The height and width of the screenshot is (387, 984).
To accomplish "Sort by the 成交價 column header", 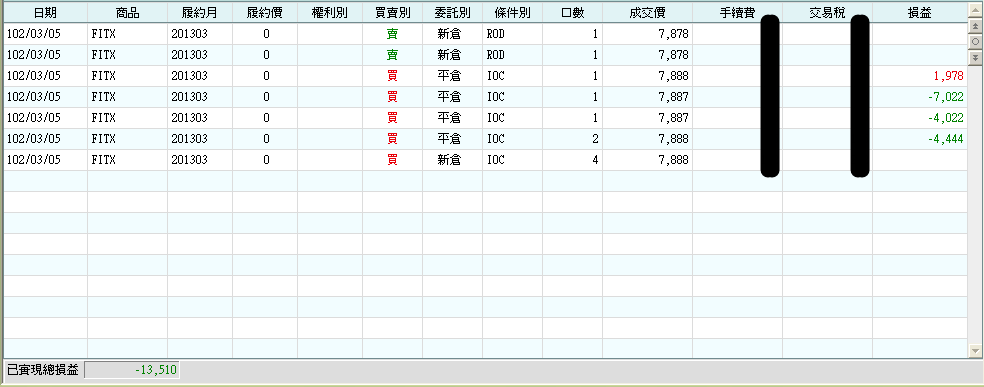I will point(647,12).
